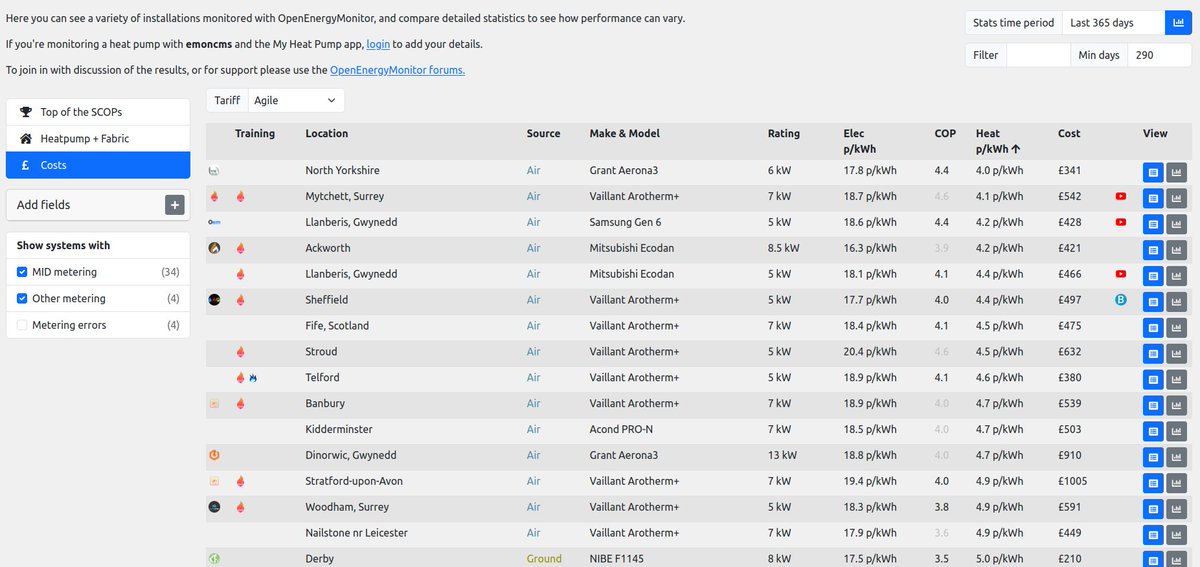Click the YouTube icon in the £466 cost row
1200x567 pixels.
[x=1121, y=274]
